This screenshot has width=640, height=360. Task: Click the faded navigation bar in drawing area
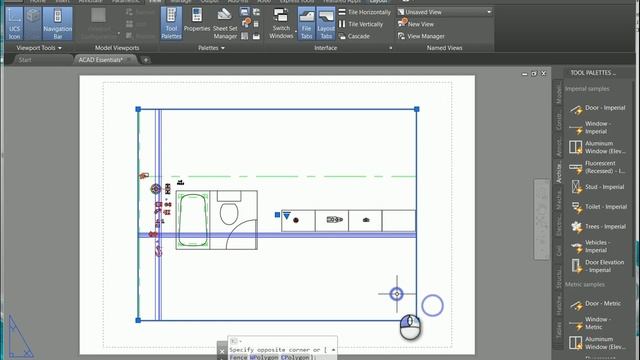[542, 219]
